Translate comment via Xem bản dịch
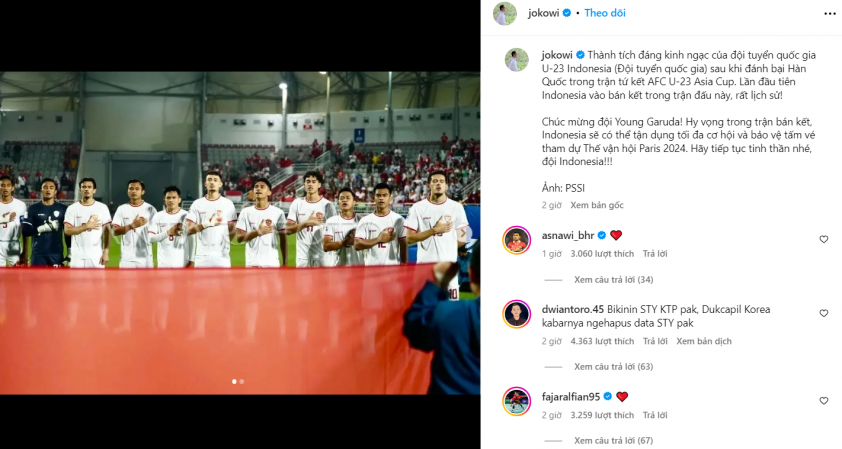 pyautogui.click(x=703, y=341)
